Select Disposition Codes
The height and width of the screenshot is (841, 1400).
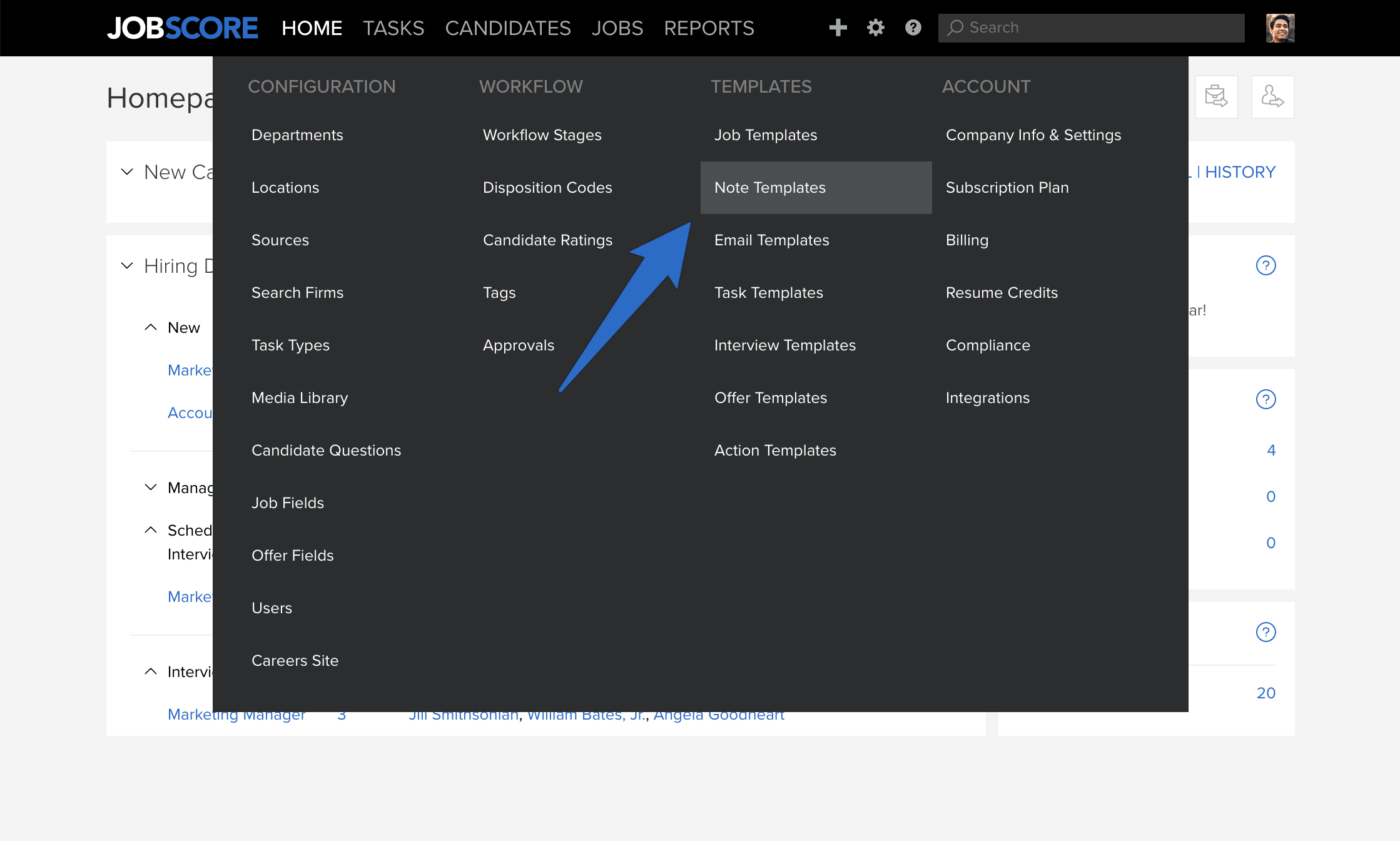[547, 188]
